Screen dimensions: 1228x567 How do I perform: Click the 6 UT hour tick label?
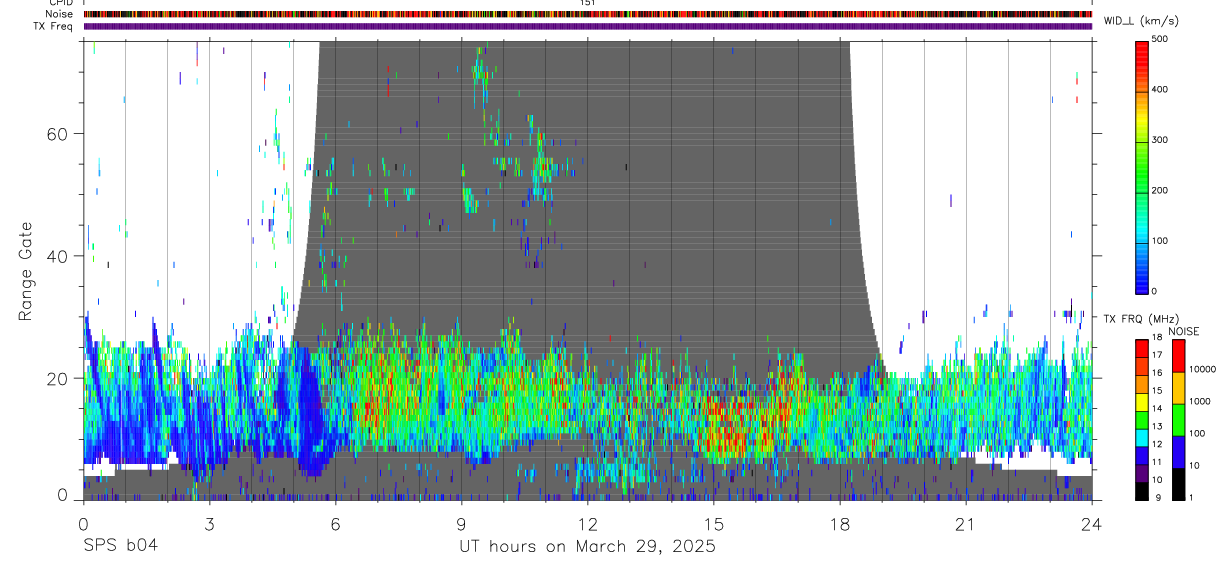tap(335, 523)
